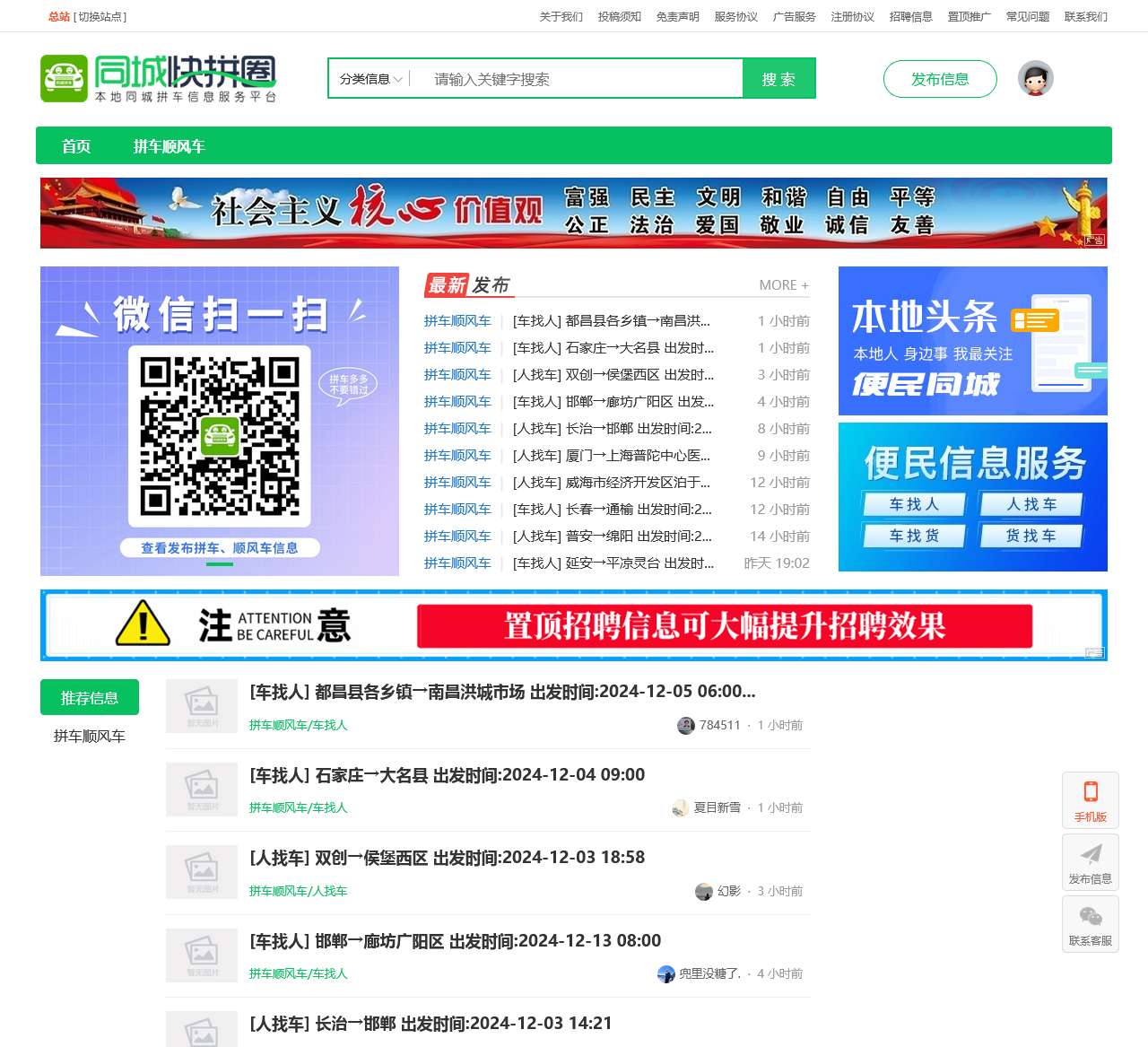Click the 发布信息 paper plane sidebar icon

click(1091, 862)
